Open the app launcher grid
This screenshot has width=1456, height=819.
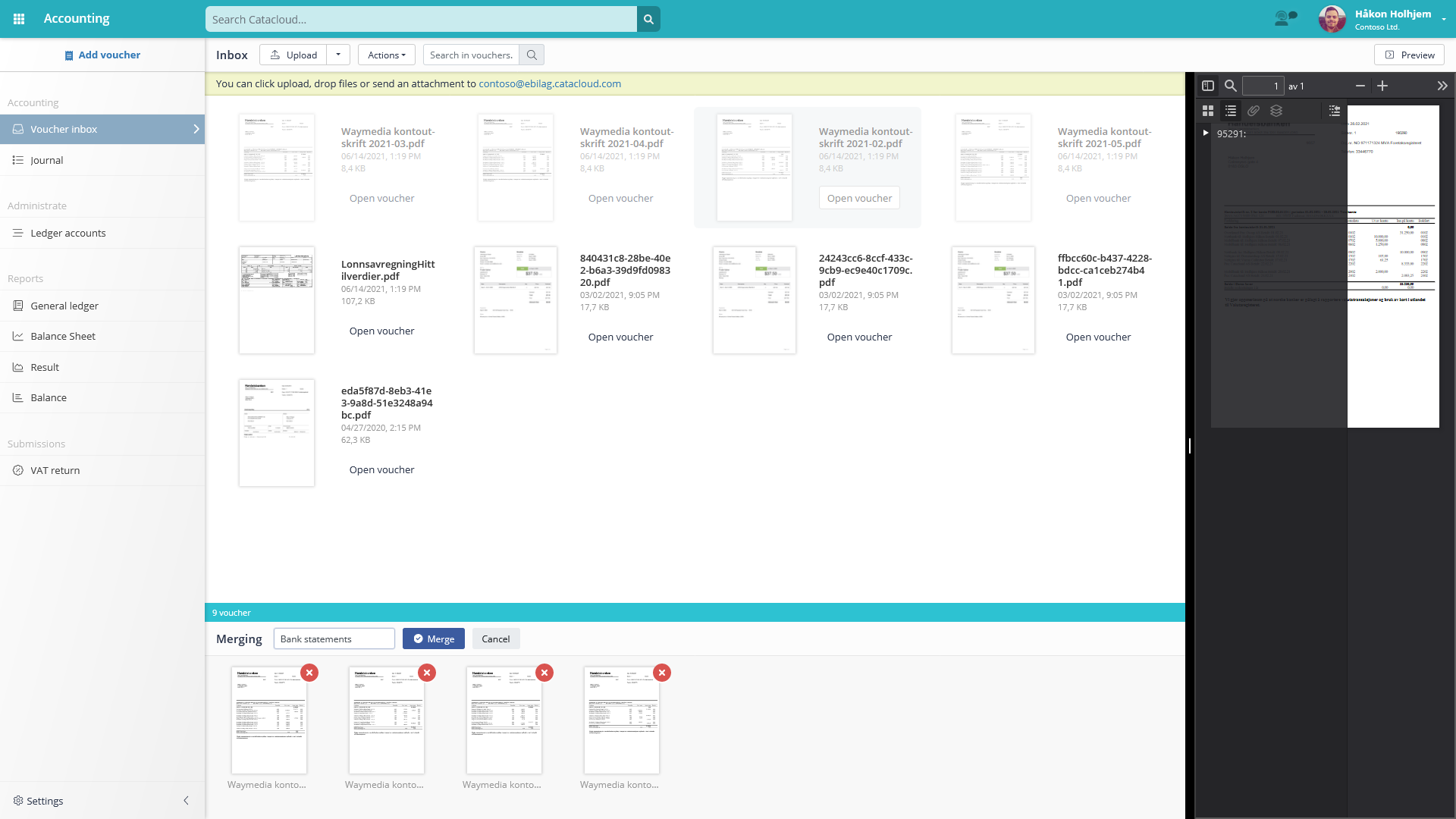click(19, 19)
